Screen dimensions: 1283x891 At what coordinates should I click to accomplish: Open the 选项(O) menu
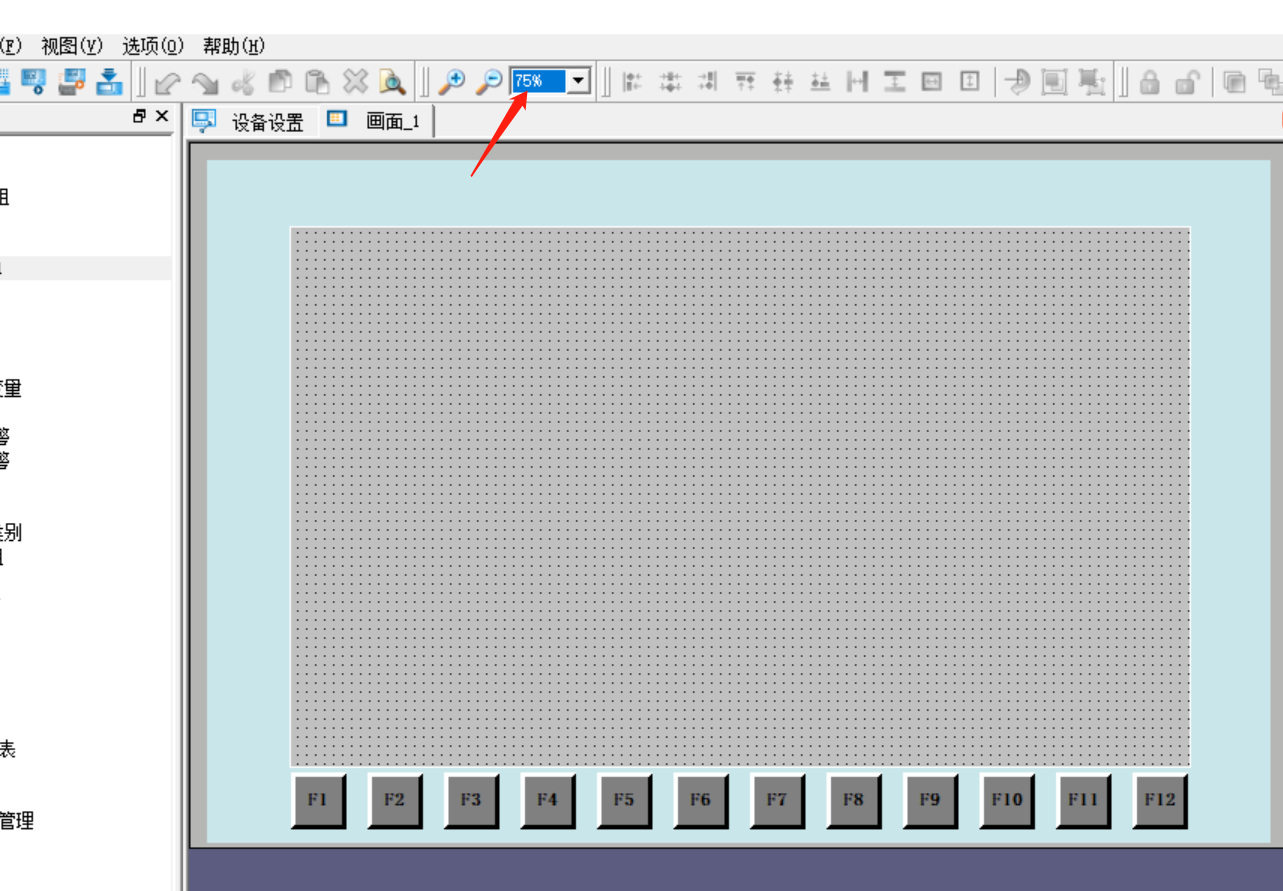click(153, 46)
